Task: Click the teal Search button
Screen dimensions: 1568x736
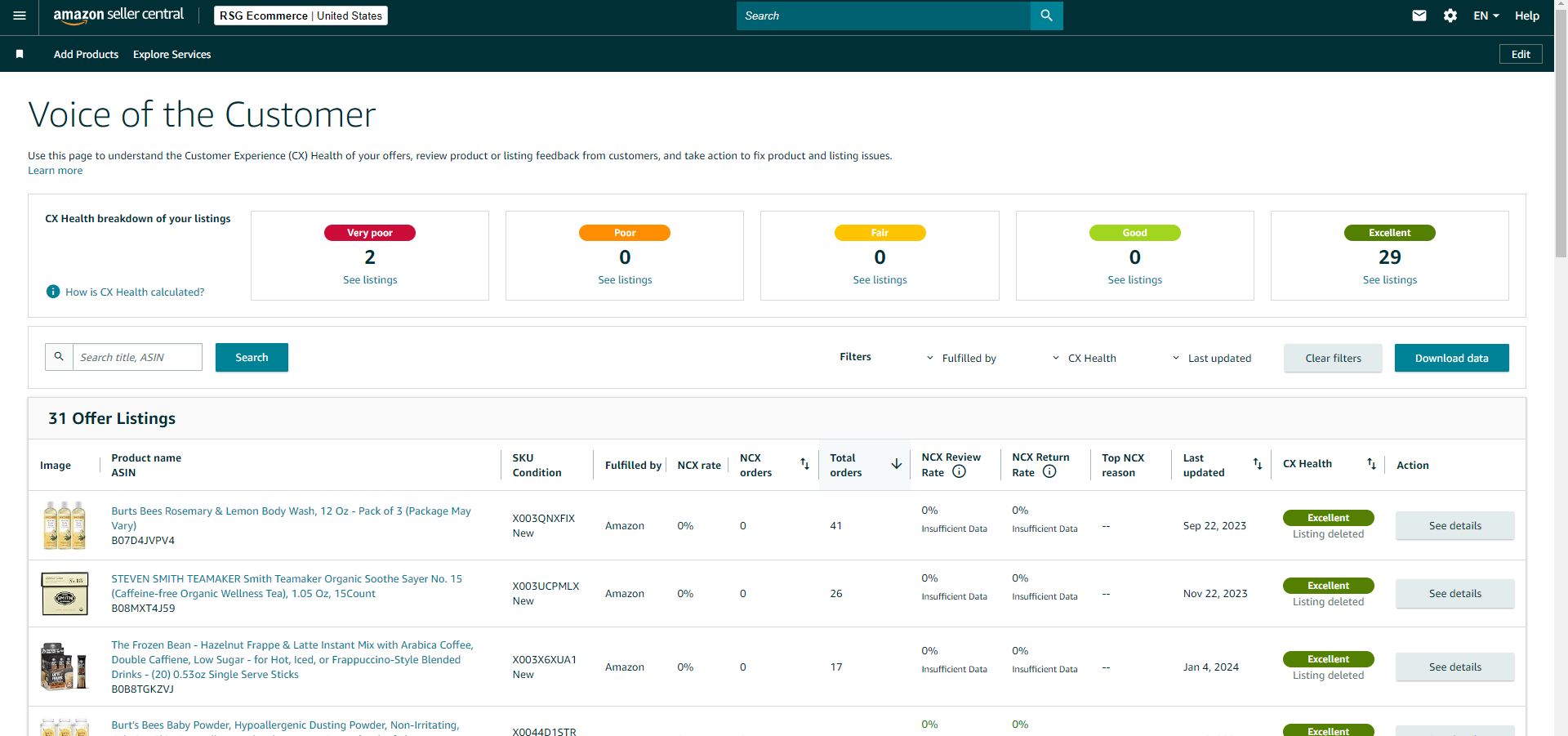Action: (252, 357)
